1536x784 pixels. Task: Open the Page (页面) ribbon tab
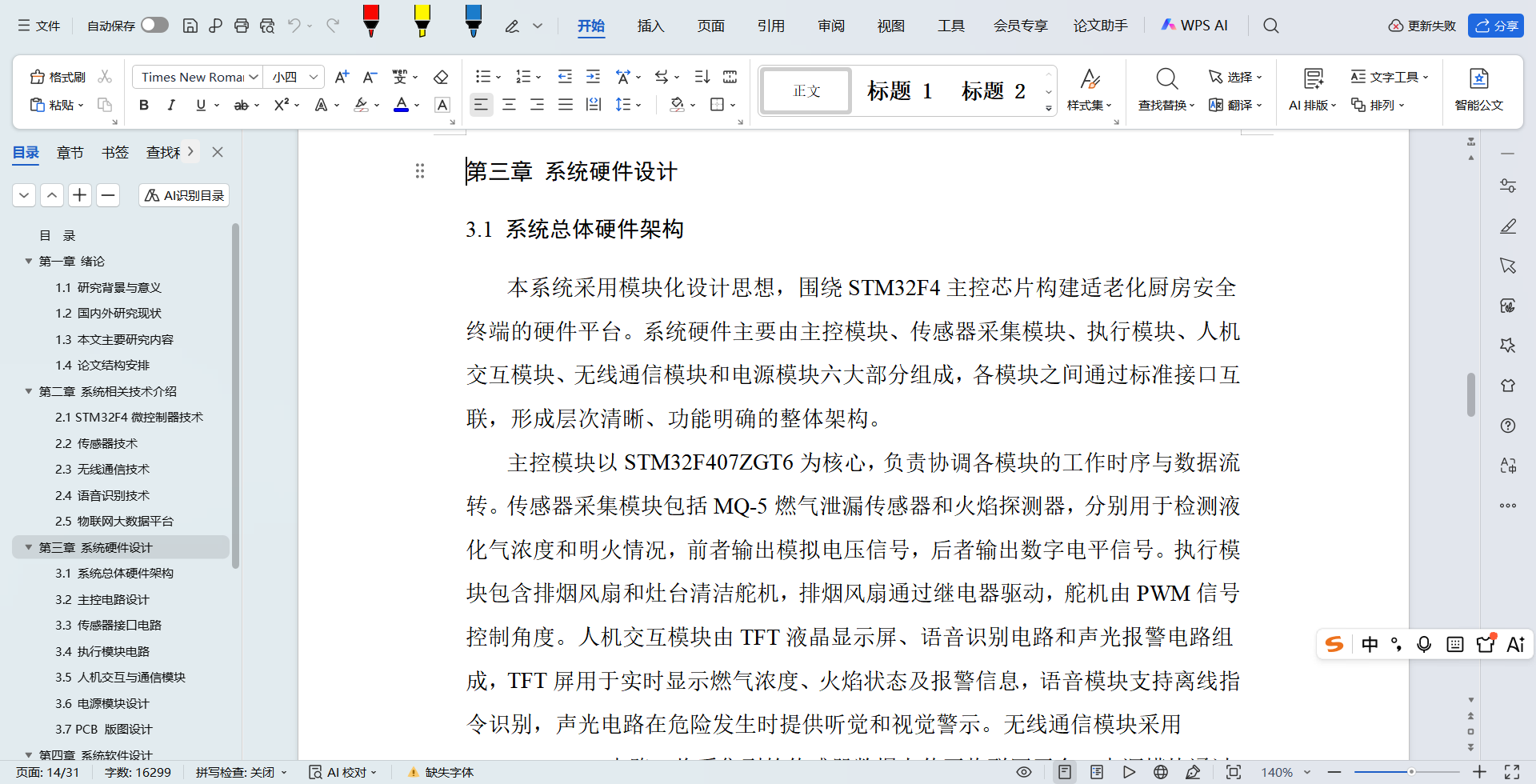tap(710, 26)
